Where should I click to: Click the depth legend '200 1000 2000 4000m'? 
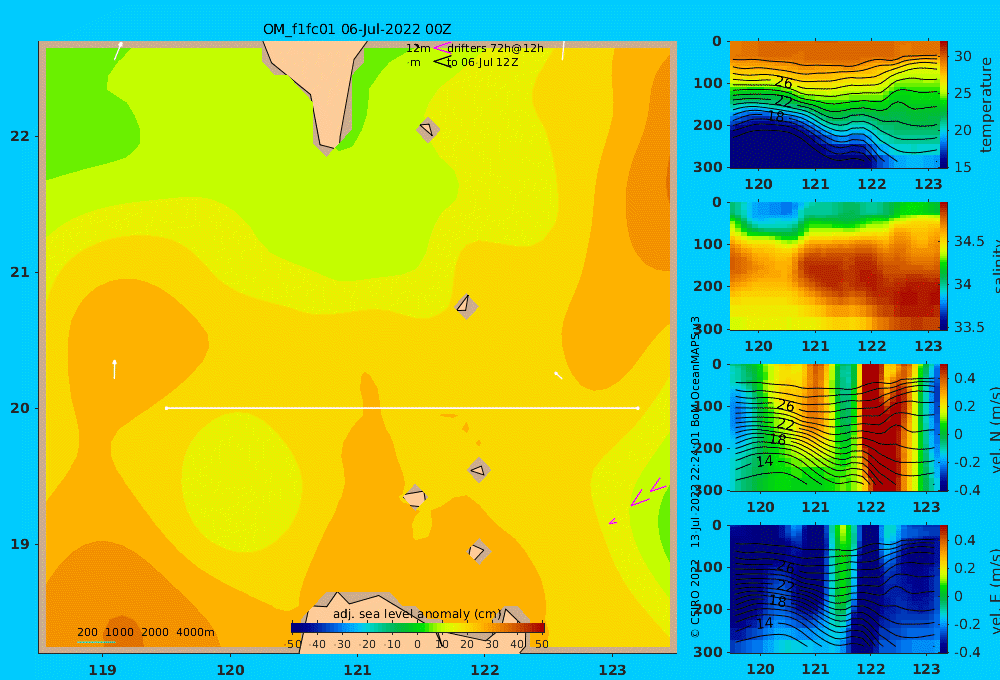145,632
